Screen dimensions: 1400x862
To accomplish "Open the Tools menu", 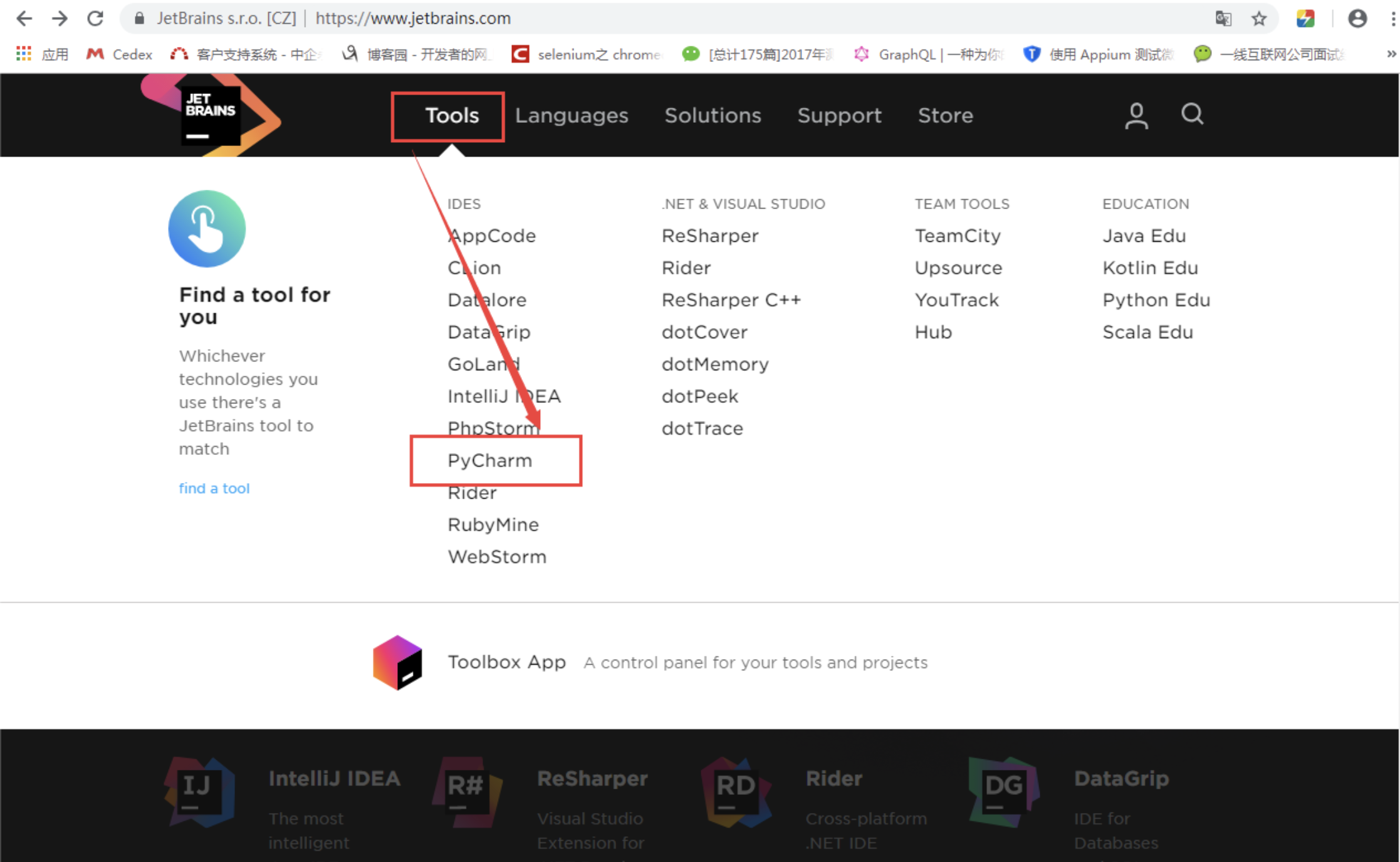I will (x=452, y=116).
